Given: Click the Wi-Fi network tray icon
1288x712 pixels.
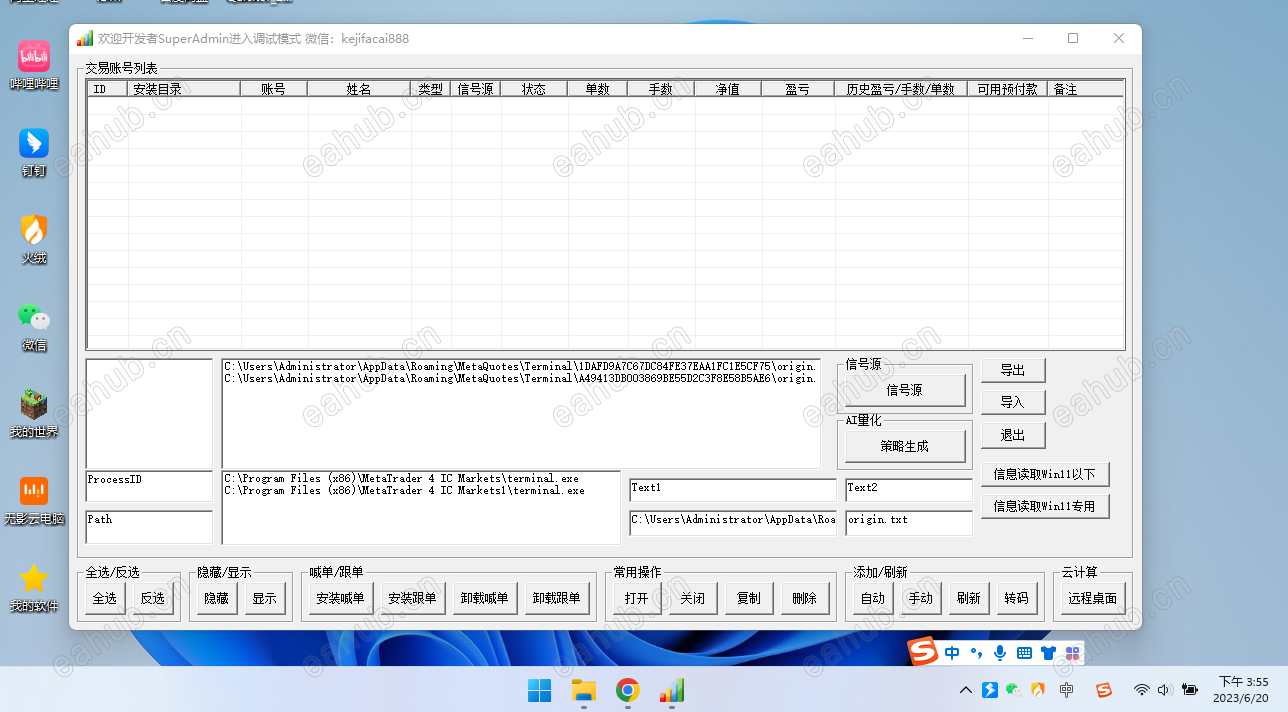Looking at the screenshot, I should [1142, 690].
